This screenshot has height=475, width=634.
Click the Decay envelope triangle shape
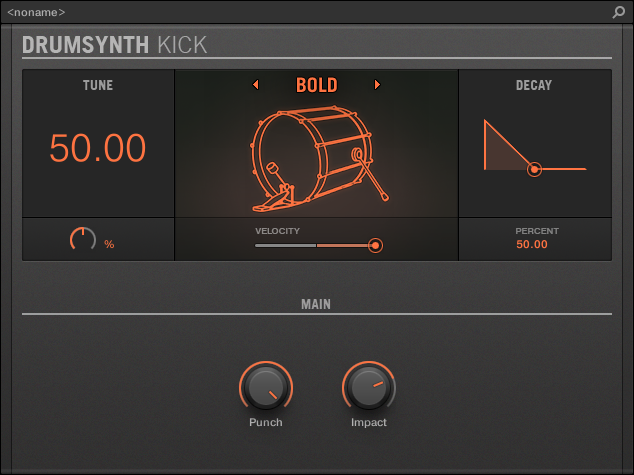502,152
